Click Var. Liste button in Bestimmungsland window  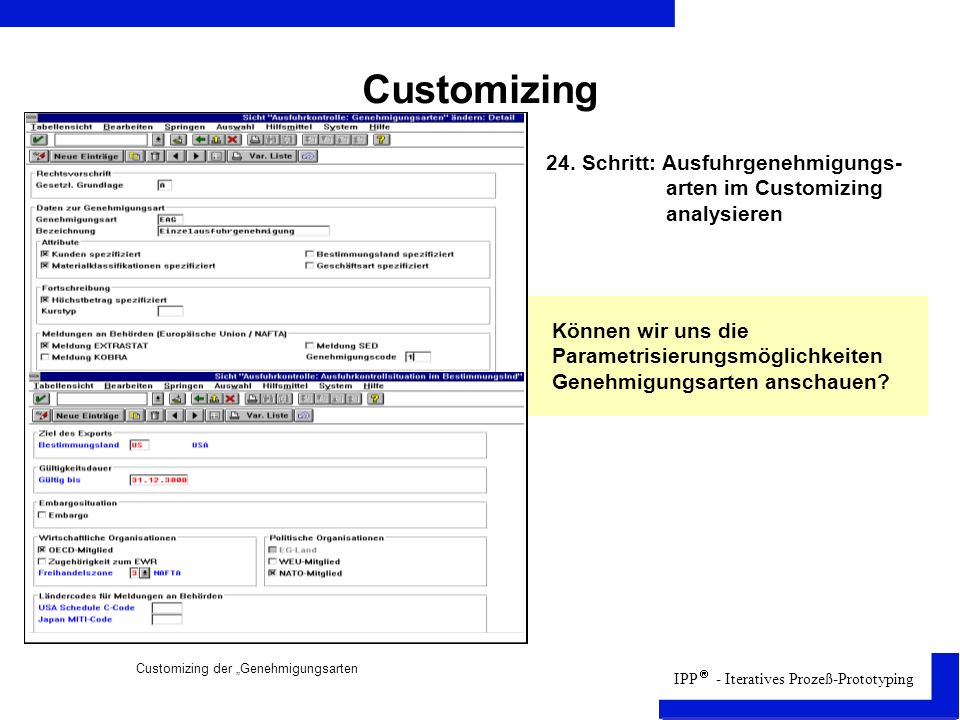coord(260,416)
